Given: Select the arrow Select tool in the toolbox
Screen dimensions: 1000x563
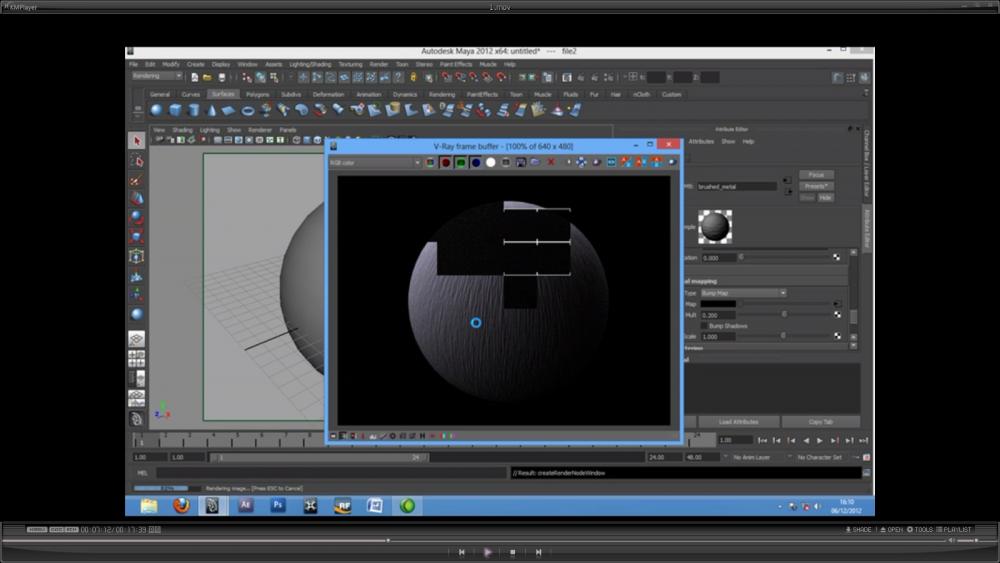Looking at the screenshot, I should [x=136, y=140].
